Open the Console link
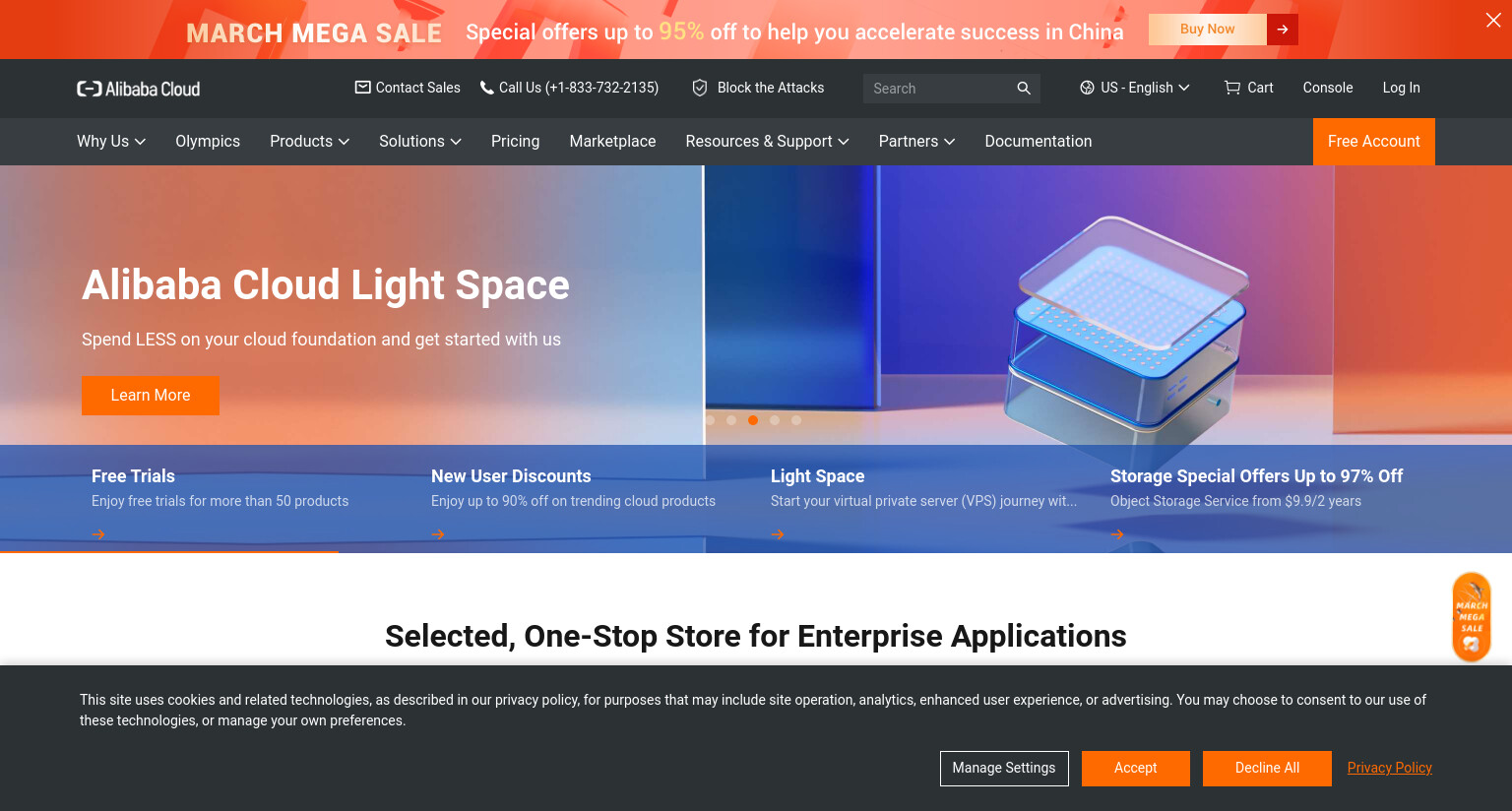This screenshot has height=811, width=1512. (x=1328, y=88)
